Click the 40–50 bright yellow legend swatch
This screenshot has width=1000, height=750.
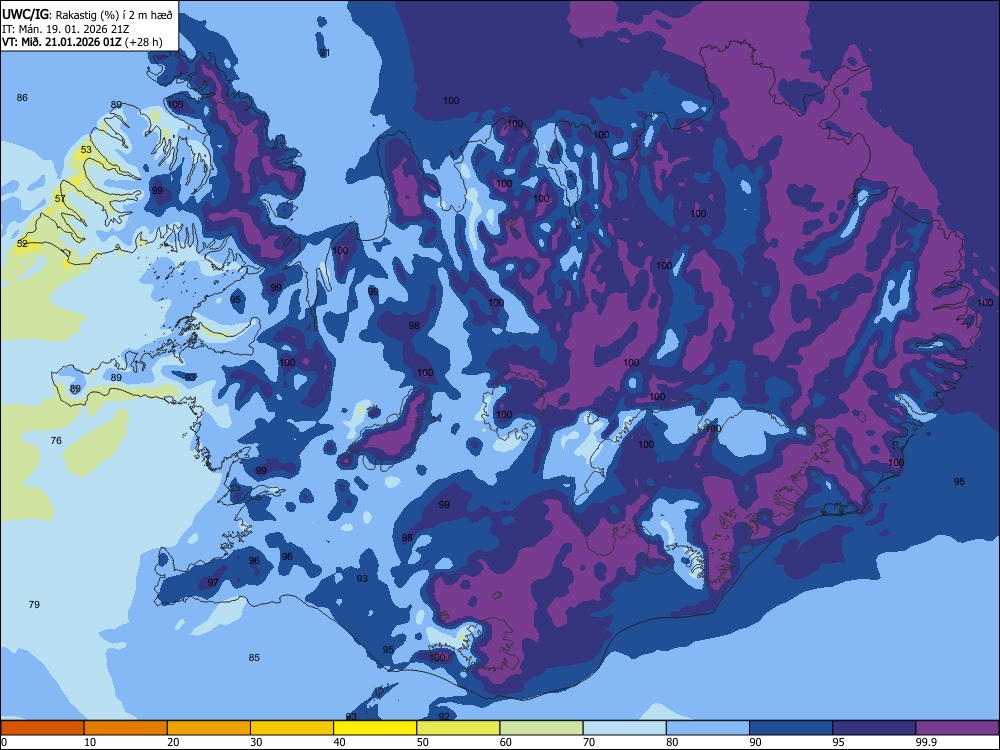(375, 728)
